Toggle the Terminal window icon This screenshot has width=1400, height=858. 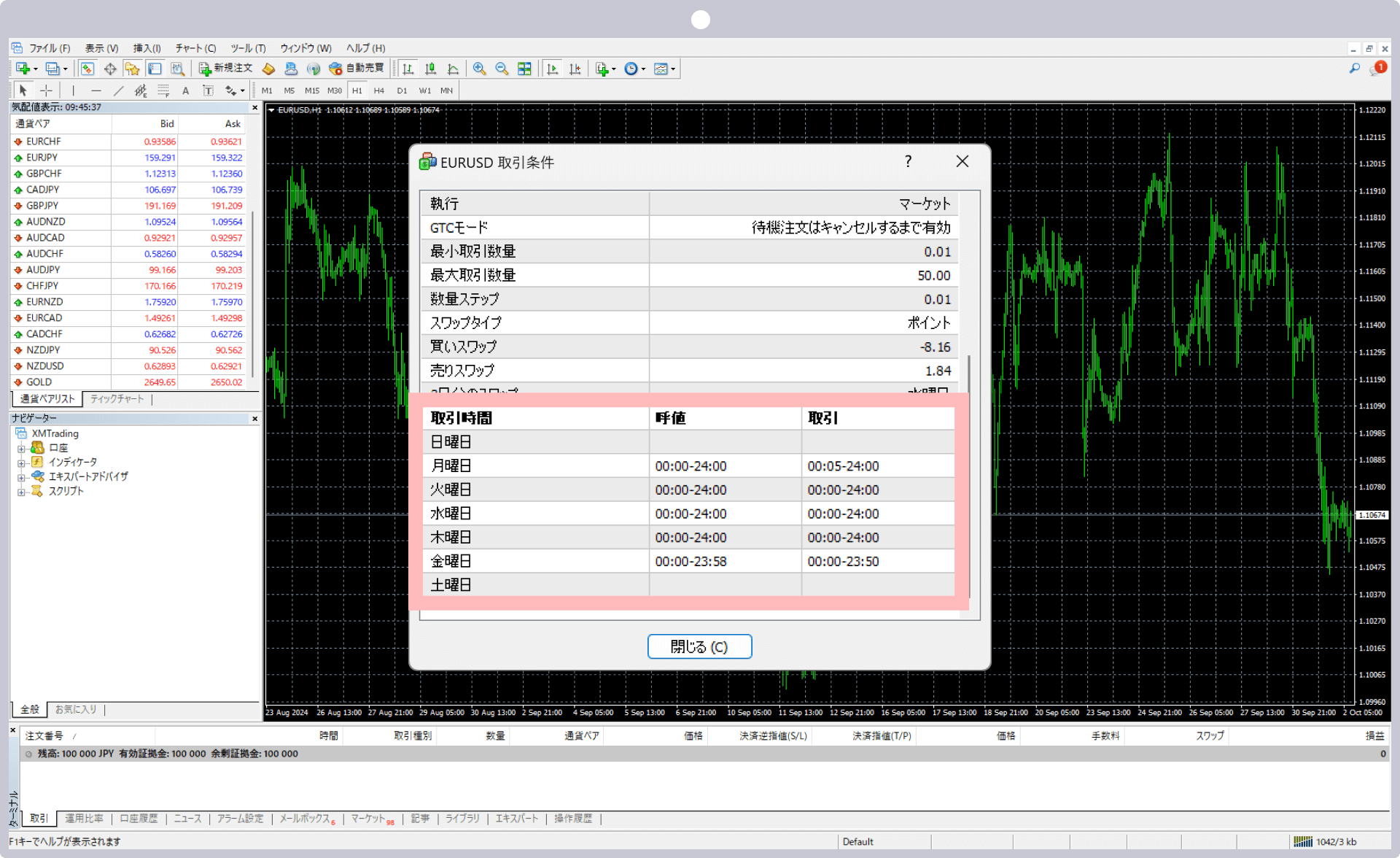coord(155,69)
